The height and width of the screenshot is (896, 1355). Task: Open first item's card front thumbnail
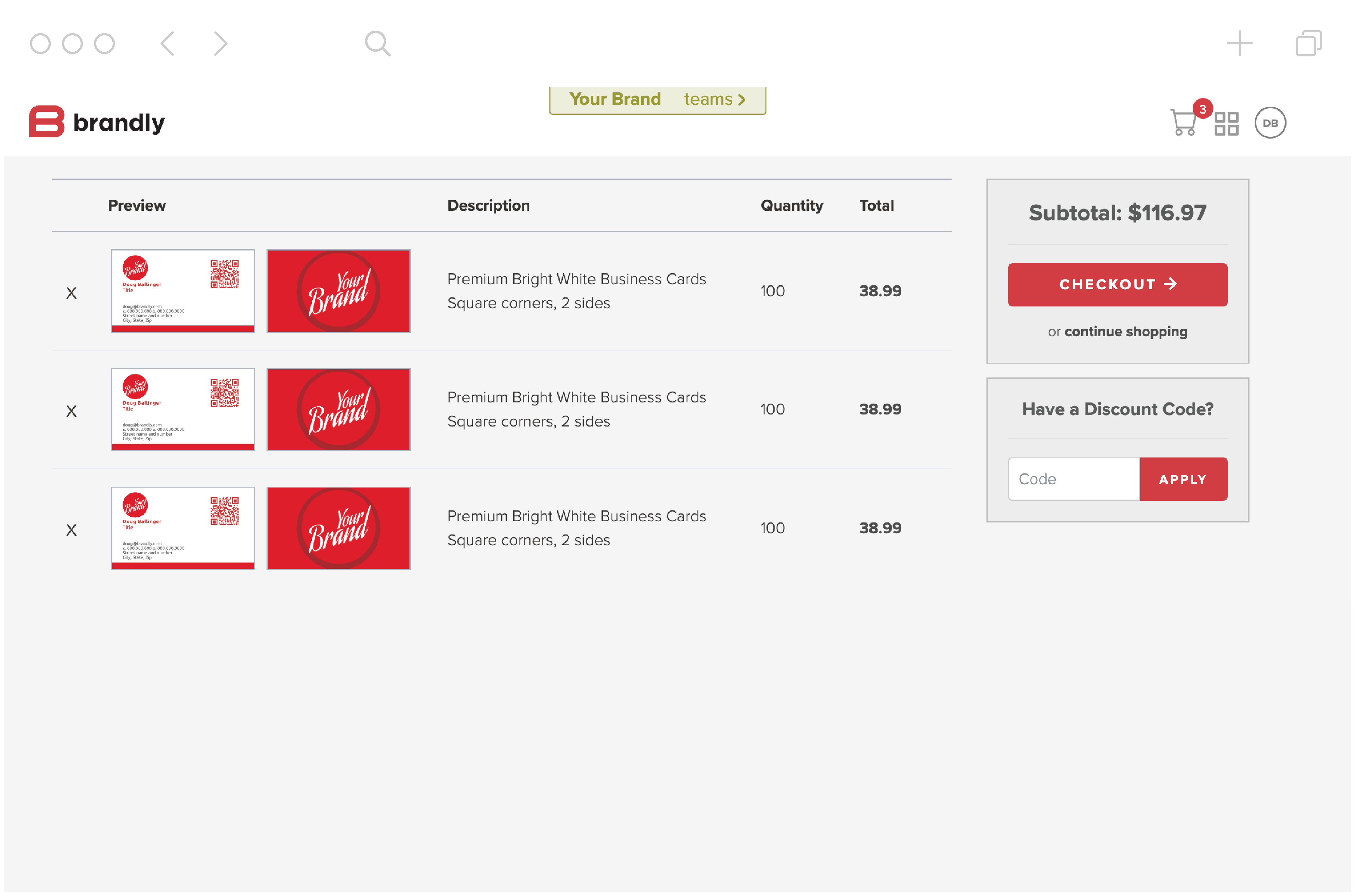pos(183,291)
